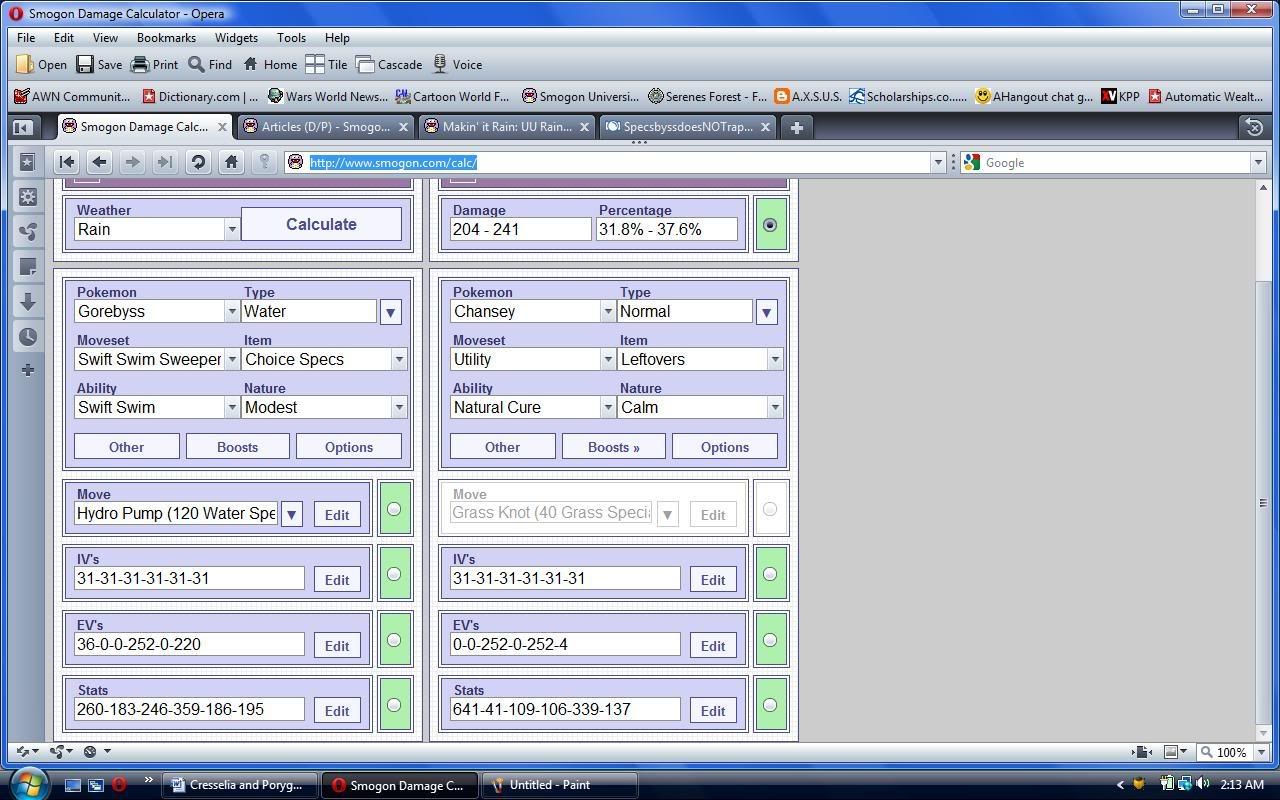Click the Reload page icon
1280x800 pixels.
pos(198,162)
